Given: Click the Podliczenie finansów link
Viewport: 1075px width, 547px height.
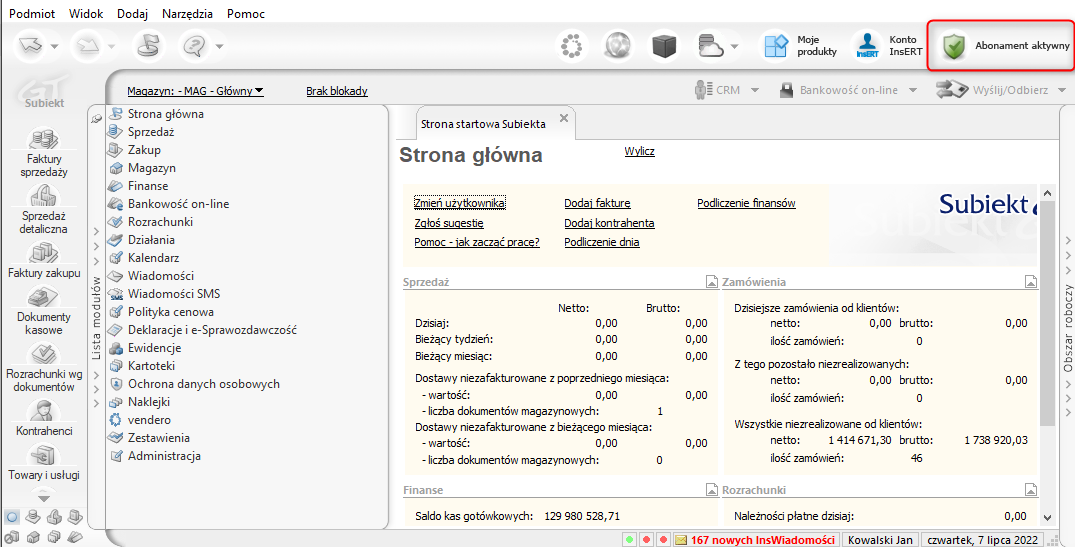Looking at the screenshot, I should [746, 203].
